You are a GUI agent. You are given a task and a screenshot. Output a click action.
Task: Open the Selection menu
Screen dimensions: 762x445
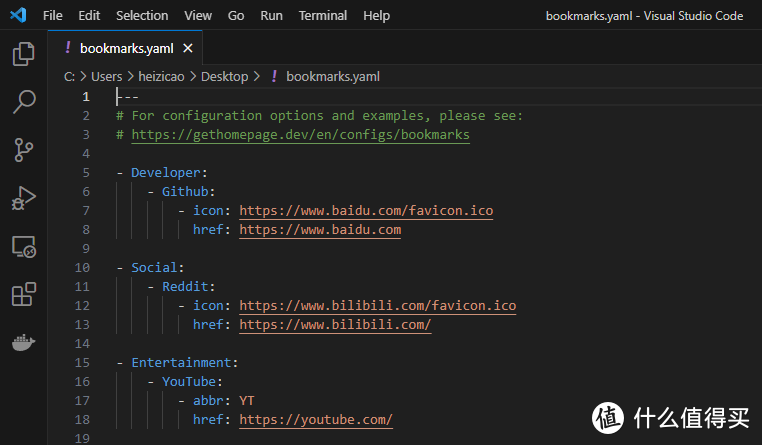142,15
